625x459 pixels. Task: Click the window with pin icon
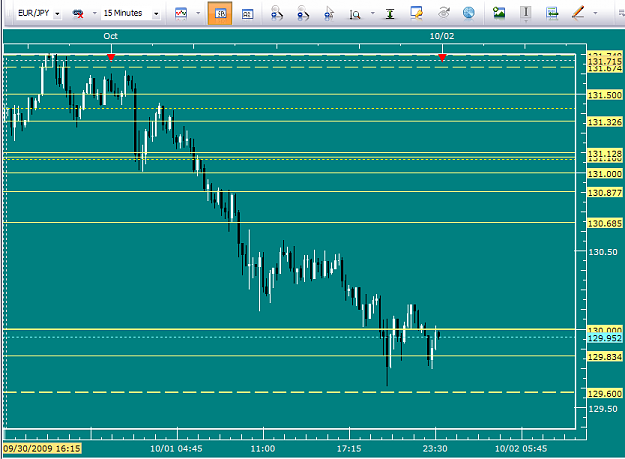coord(417,13)
